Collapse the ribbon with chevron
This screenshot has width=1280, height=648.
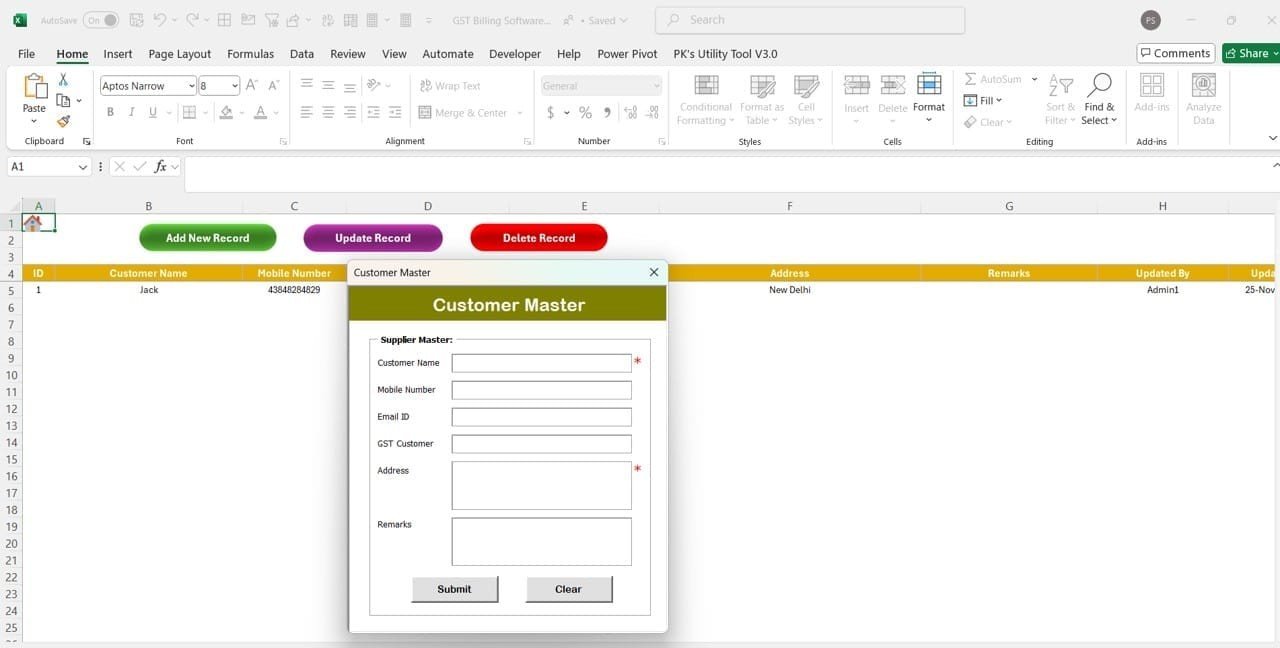1273,138
